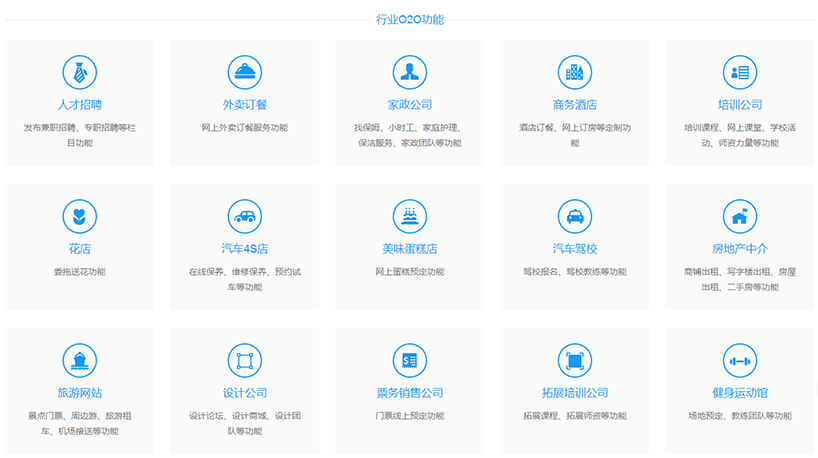Open the ID card icon for 培训公司
The image size is (818, 458).
tap(739, 72)
